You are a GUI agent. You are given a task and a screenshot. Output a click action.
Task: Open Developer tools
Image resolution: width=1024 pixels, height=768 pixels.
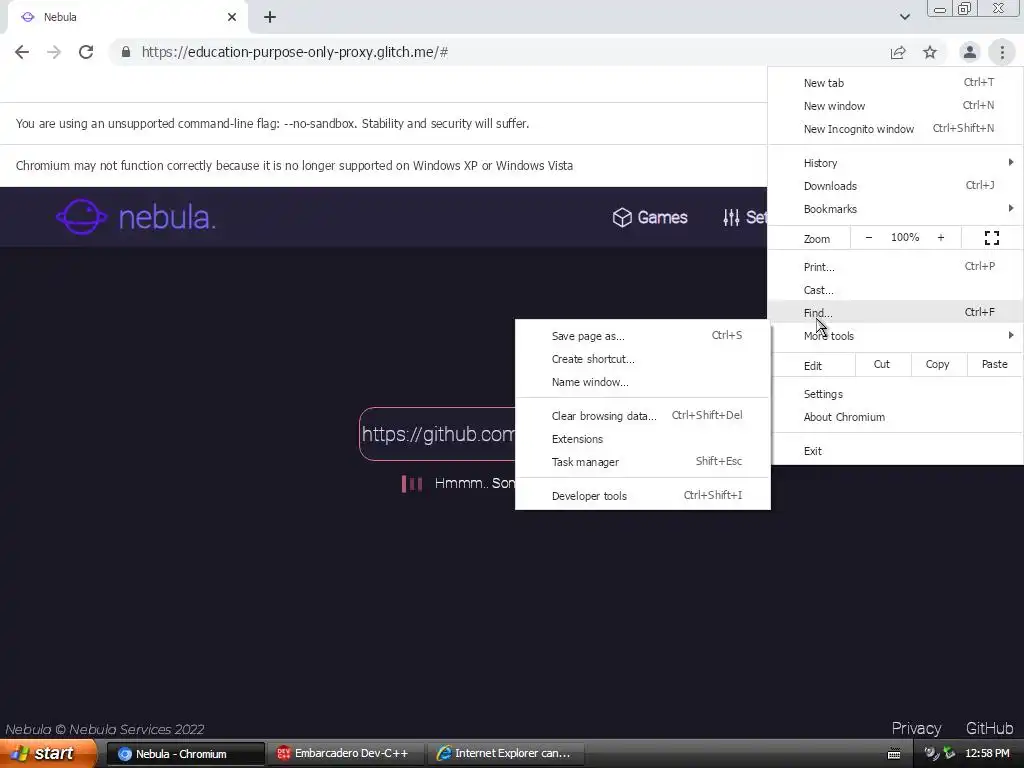click(643, 496)
